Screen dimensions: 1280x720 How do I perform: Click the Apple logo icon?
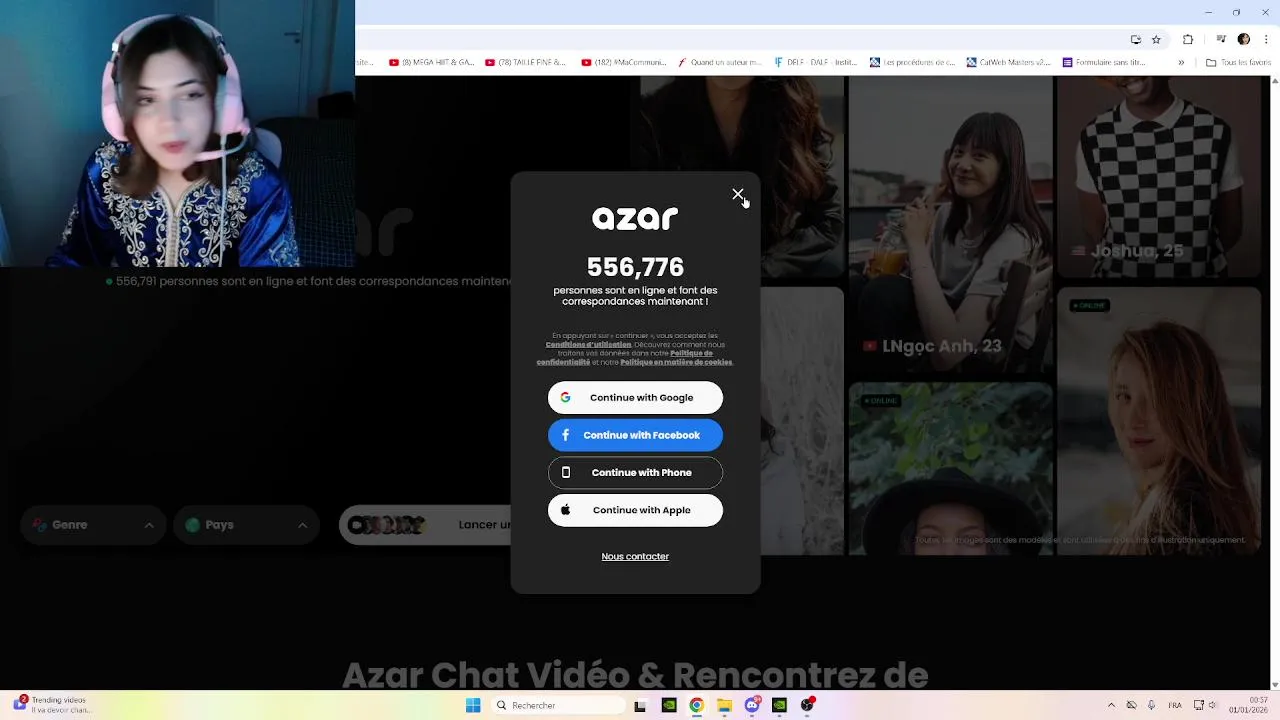coord(565,510)
